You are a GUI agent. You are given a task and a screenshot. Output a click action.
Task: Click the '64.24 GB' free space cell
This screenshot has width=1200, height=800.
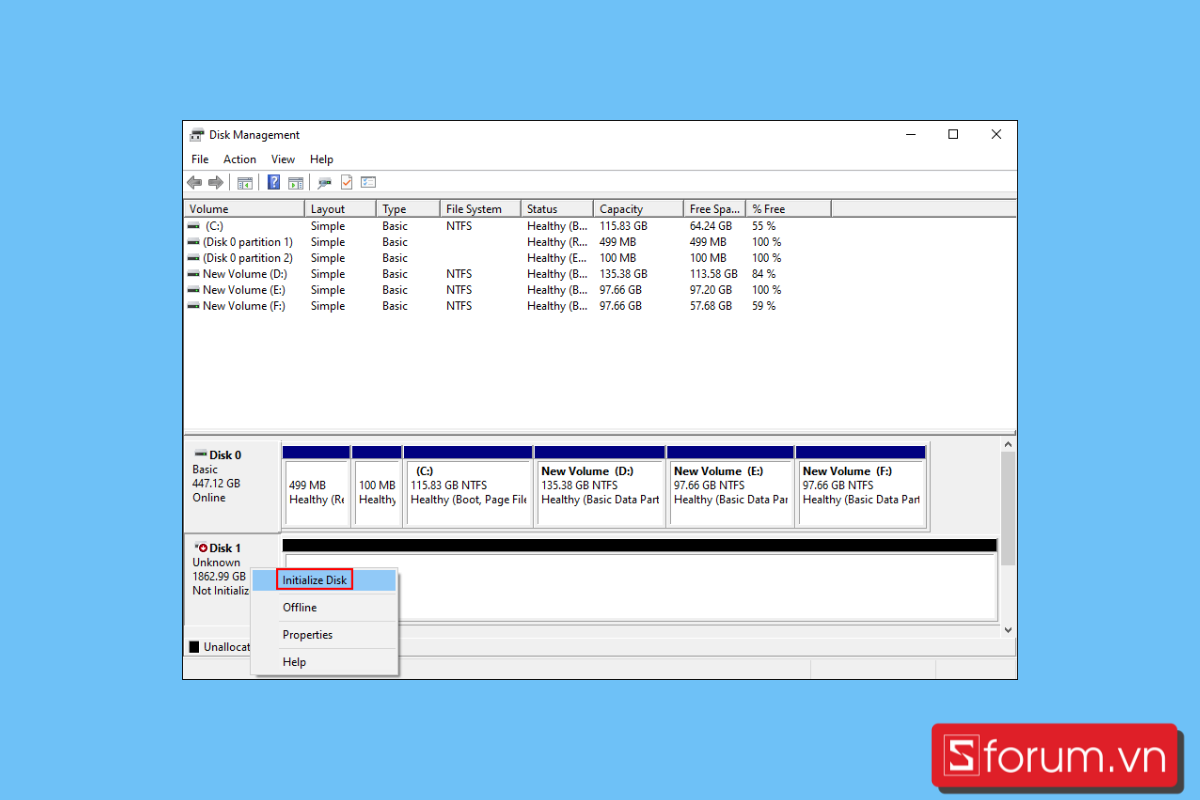click(711, 226)
